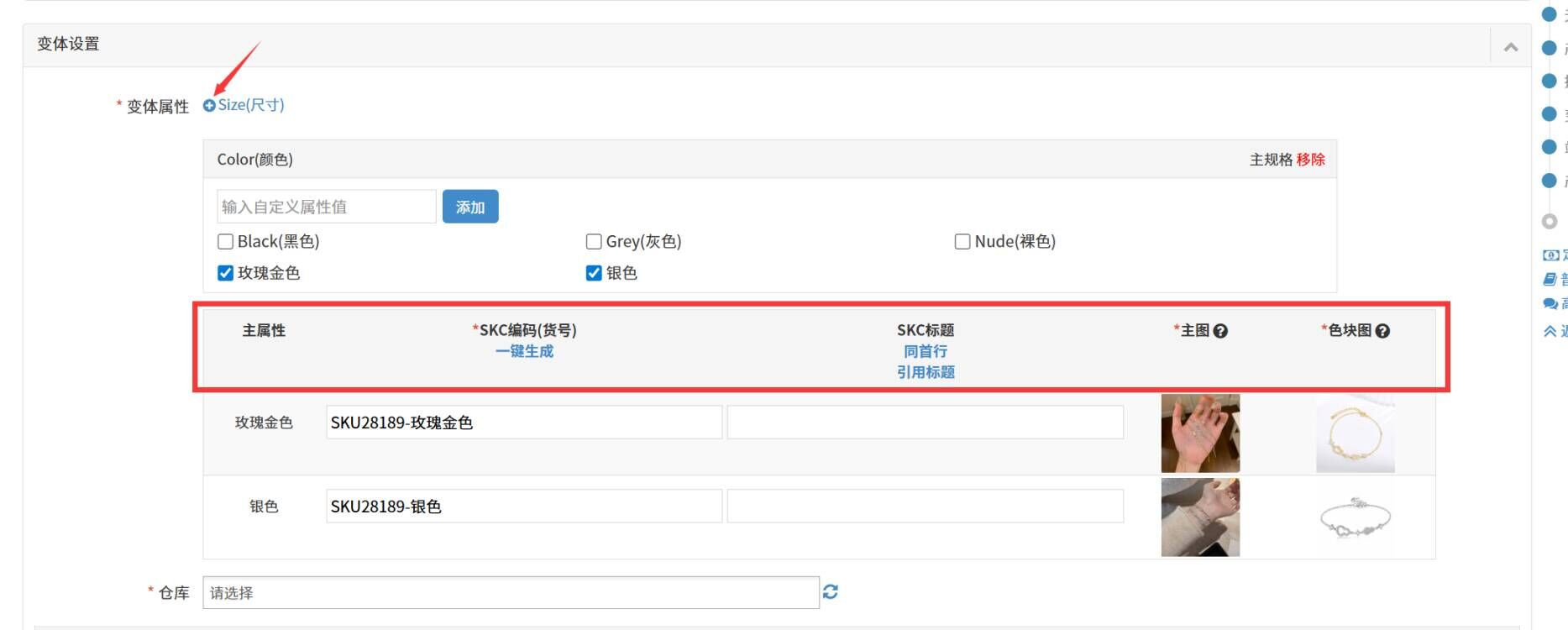Click the blue 添加 button
The width and height of the screenshot is (1568, 630).
click(470, 207)
